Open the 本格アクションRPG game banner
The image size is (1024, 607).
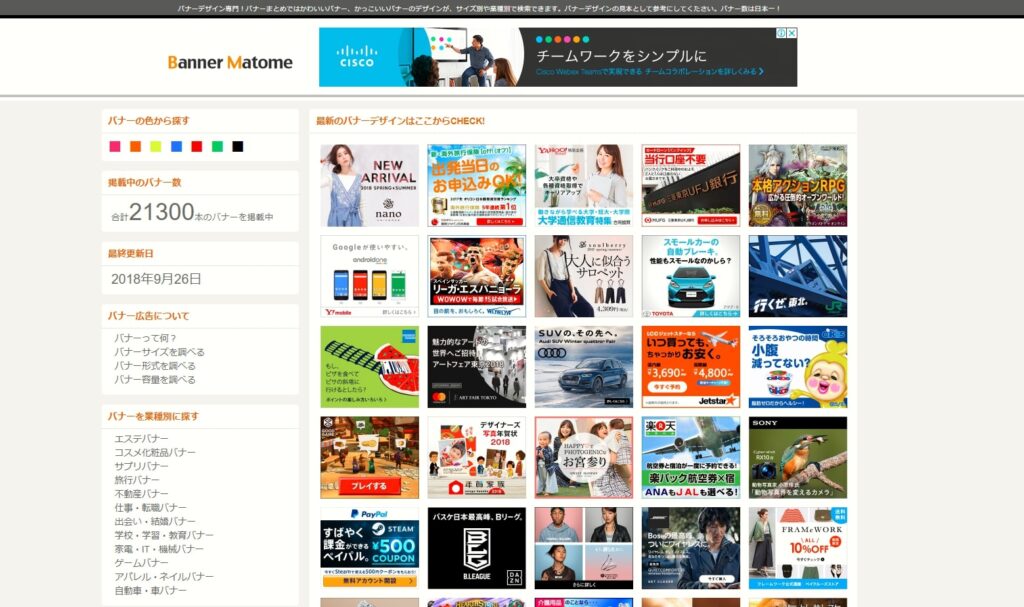coord(798,186)
